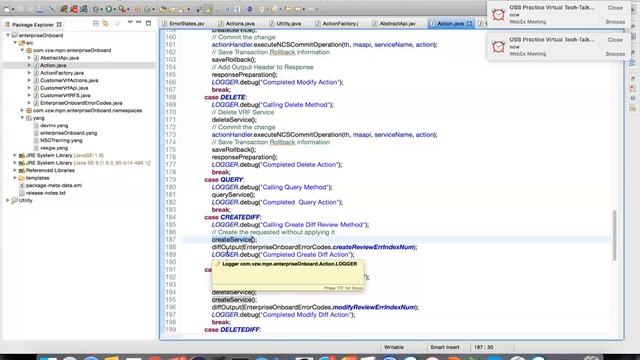The width and height of the screenshot is (640, 360).
Task: Select EnterpriseOnboardErrorCodes.java in the tree
Action: click(x=81, y=103)
